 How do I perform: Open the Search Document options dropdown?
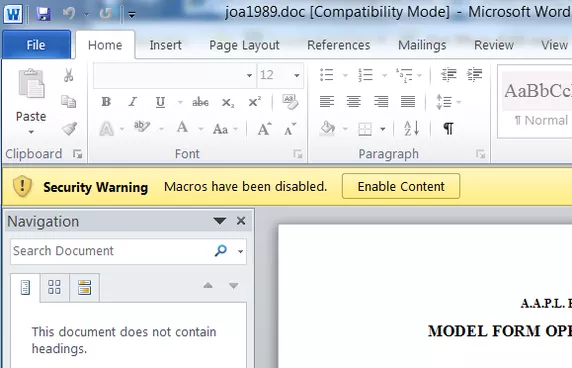tap(240, 251)
